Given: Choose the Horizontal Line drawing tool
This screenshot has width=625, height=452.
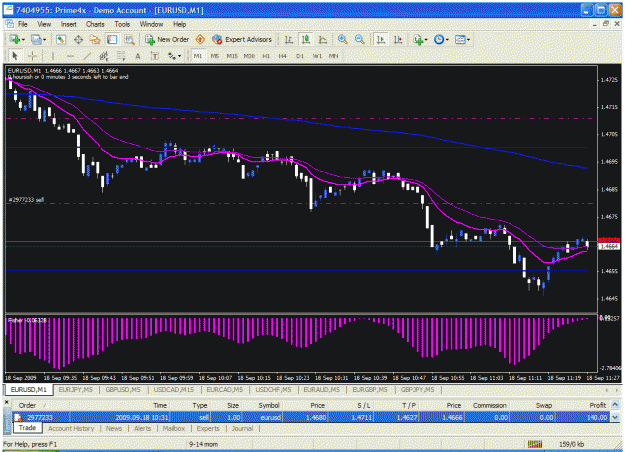Looking at the screenshot, I should 70,56.
